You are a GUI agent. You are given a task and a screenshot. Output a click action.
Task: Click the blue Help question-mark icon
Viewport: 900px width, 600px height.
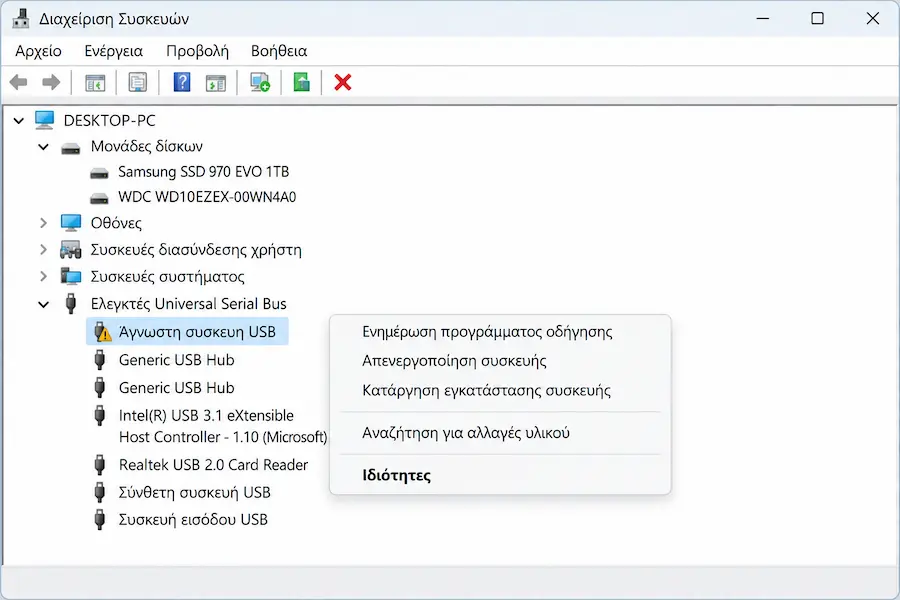182,82
